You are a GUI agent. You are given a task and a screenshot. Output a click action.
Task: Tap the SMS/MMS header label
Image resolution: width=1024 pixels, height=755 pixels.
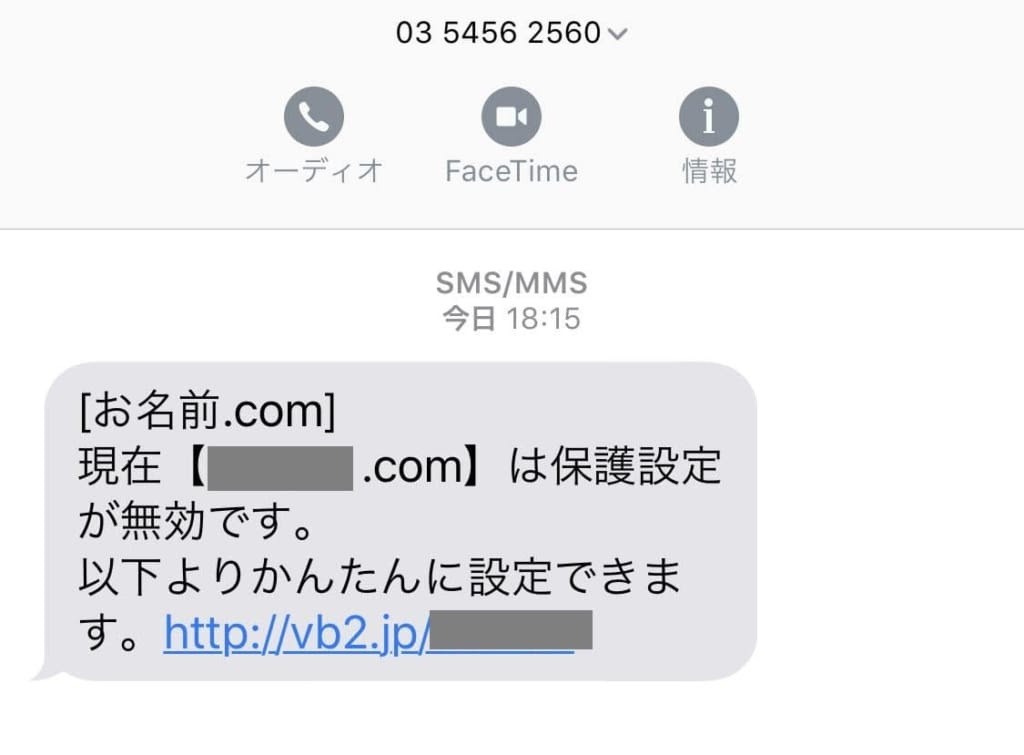pos(511,283)
